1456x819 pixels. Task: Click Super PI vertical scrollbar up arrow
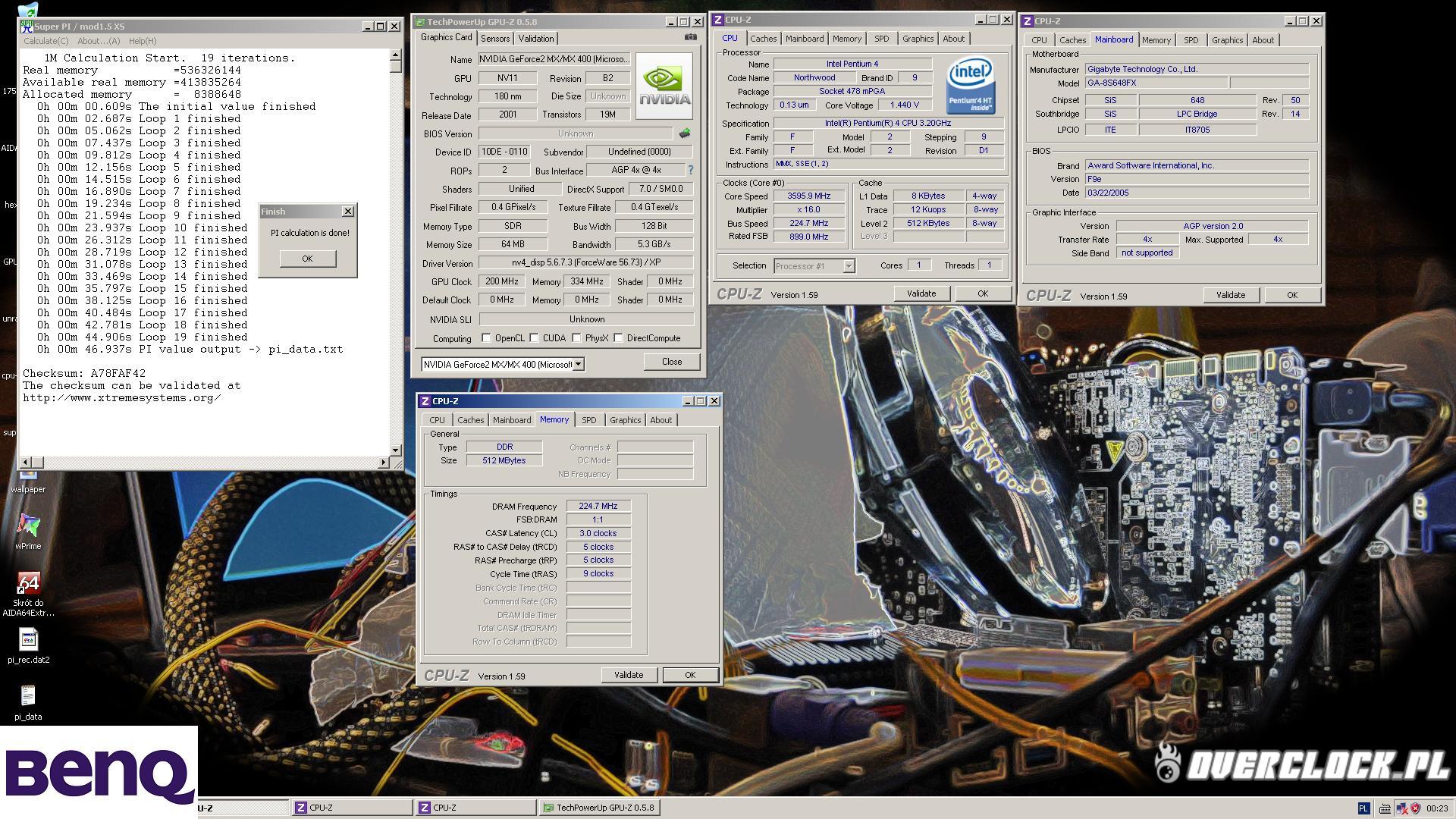point(395,55)
